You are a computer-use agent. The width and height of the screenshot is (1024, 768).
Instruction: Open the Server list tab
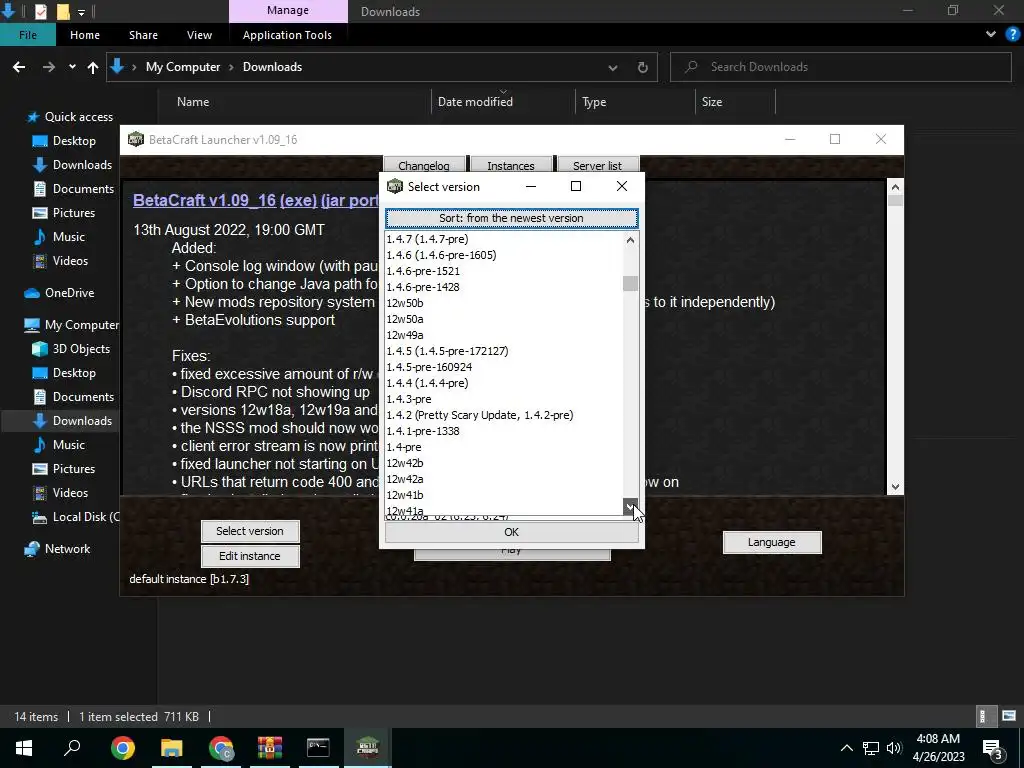[x=597, y=165]
